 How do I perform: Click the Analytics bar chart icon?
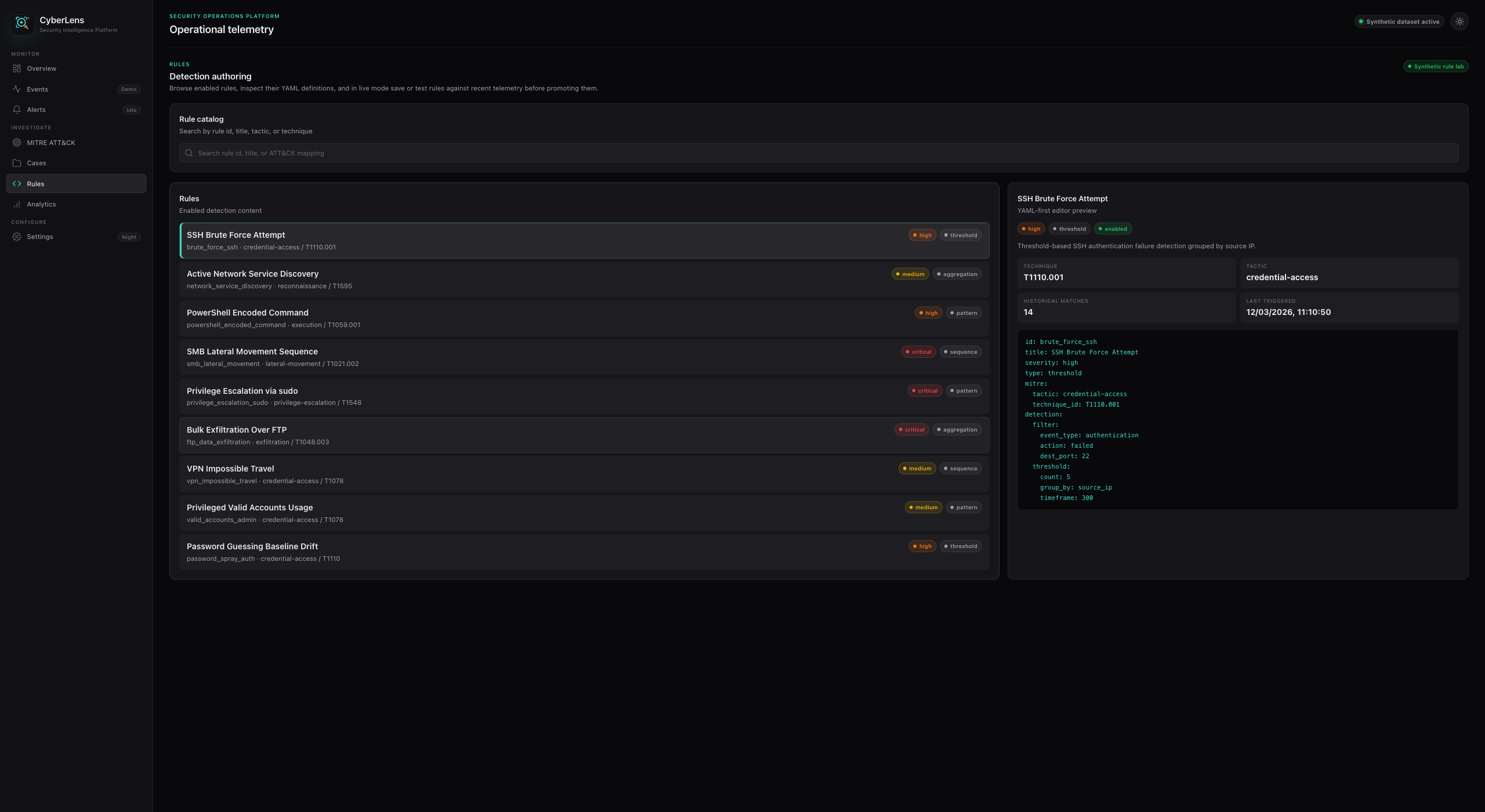pos(17,204)
